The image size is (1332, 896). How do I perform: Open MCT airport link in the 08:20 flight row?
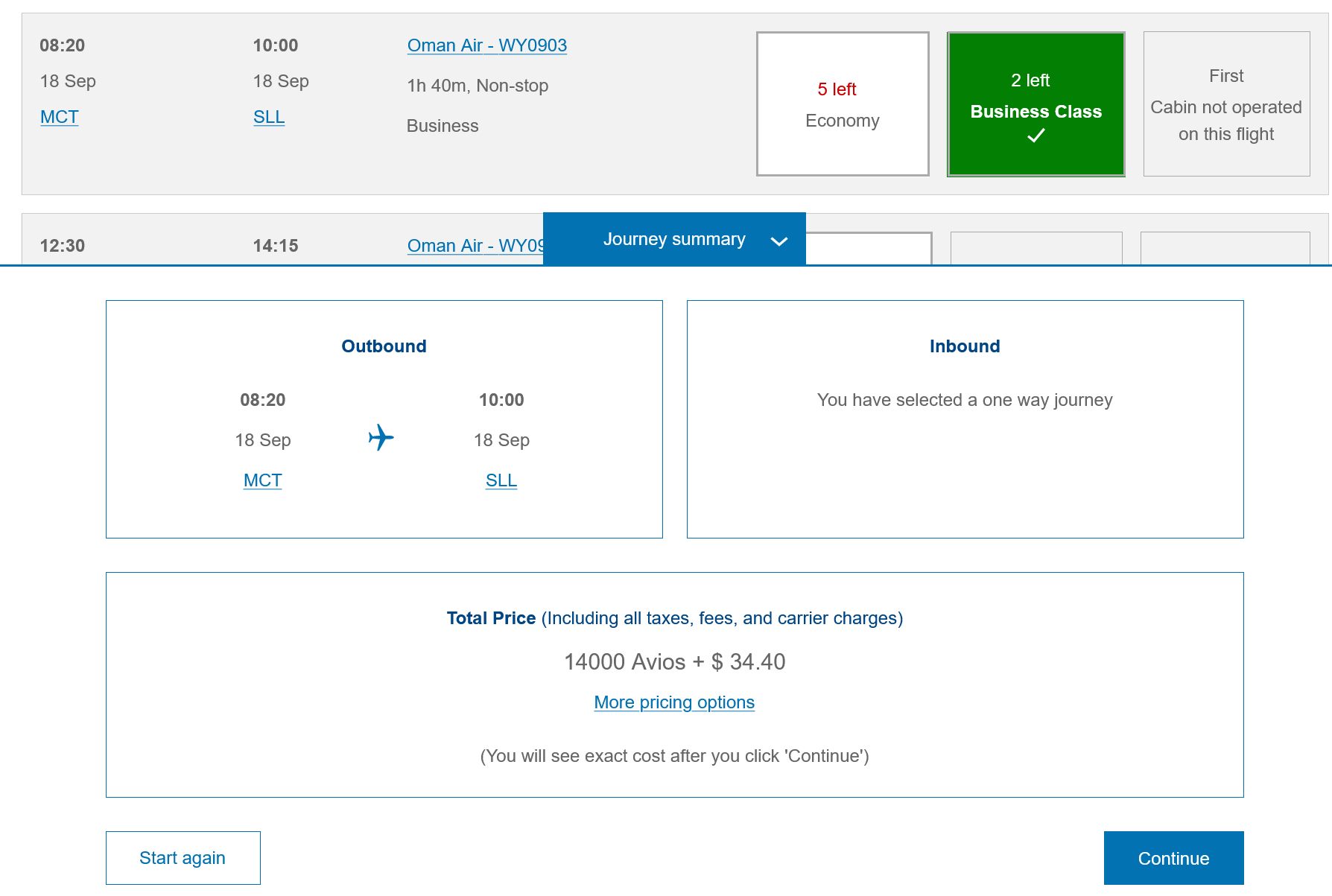coord(60,117)
